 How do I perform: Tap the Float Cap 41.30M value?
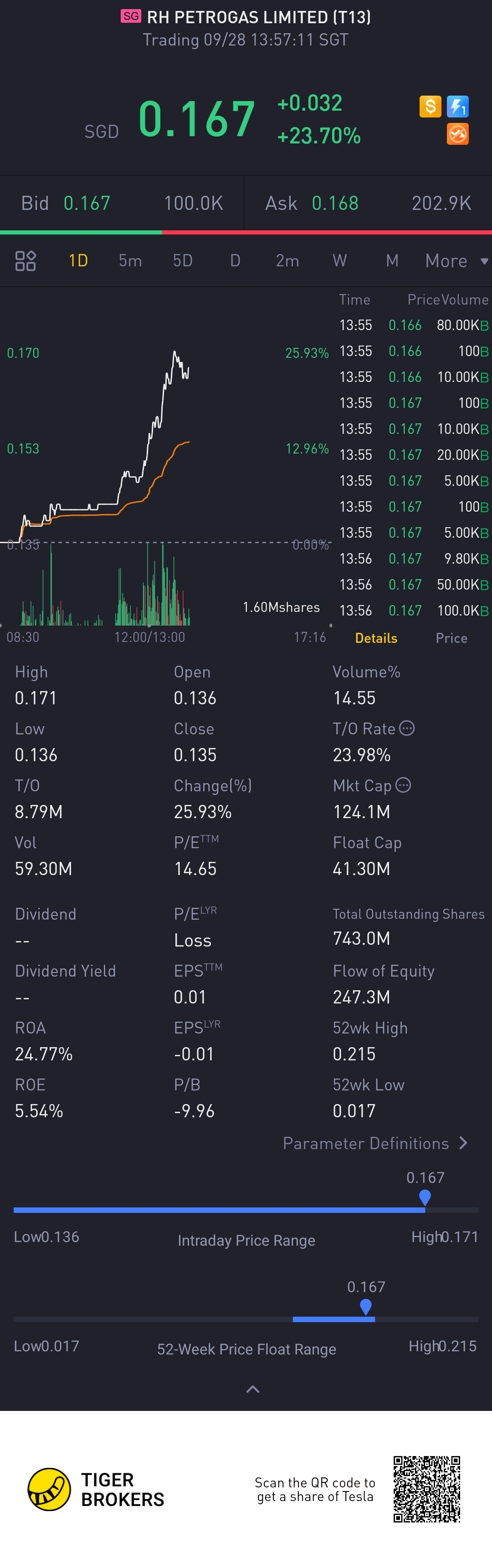point(362,869)
